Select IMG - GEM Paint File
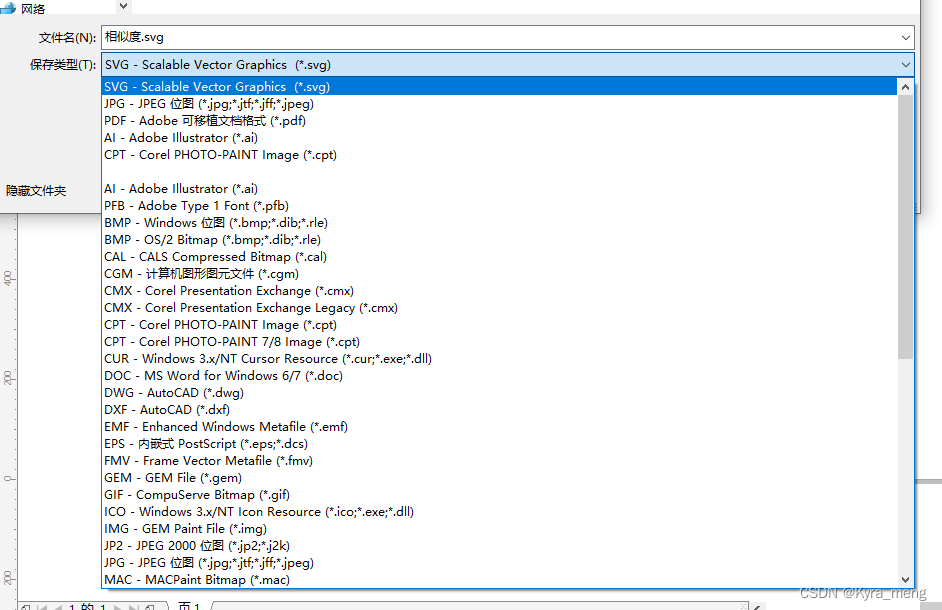Image resolution: width=942 pixels, height=610 pixels. pos(500,529)
